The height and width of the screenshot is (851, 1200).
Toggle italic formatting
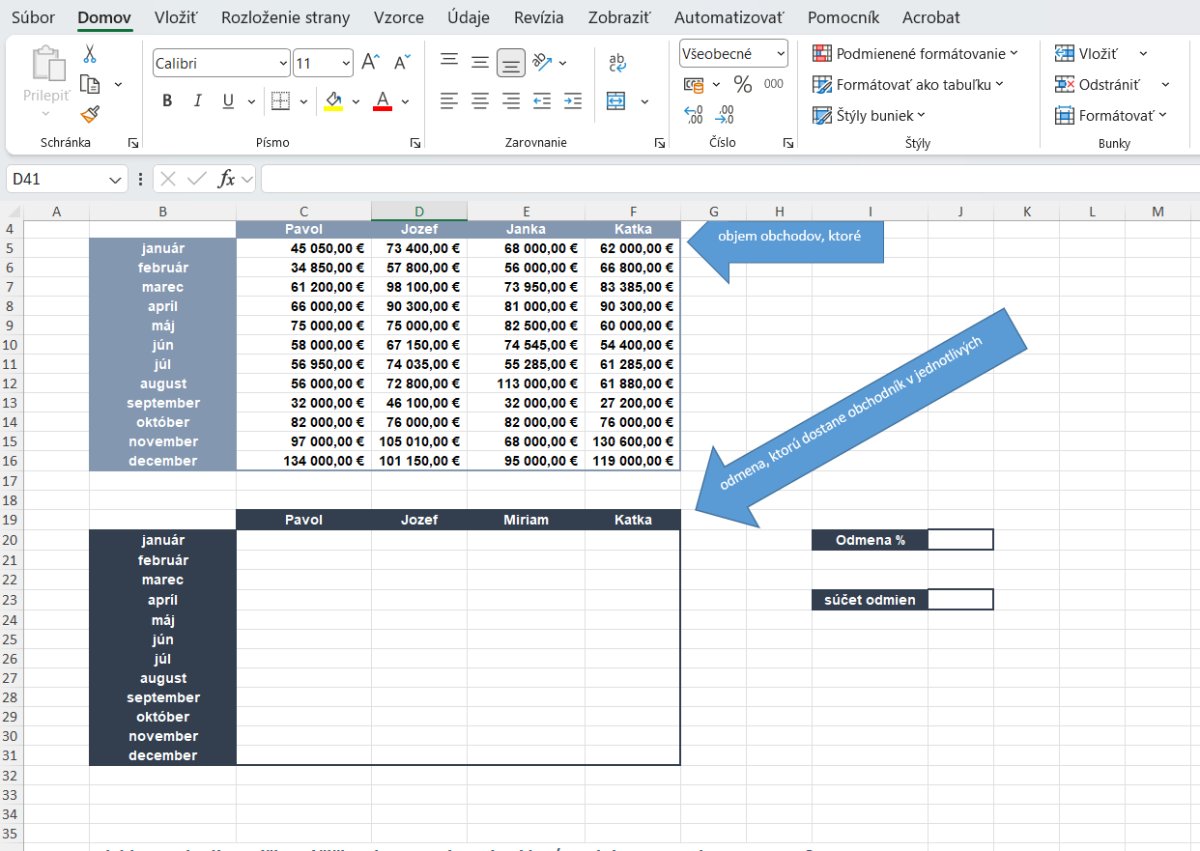click(197, 101)
